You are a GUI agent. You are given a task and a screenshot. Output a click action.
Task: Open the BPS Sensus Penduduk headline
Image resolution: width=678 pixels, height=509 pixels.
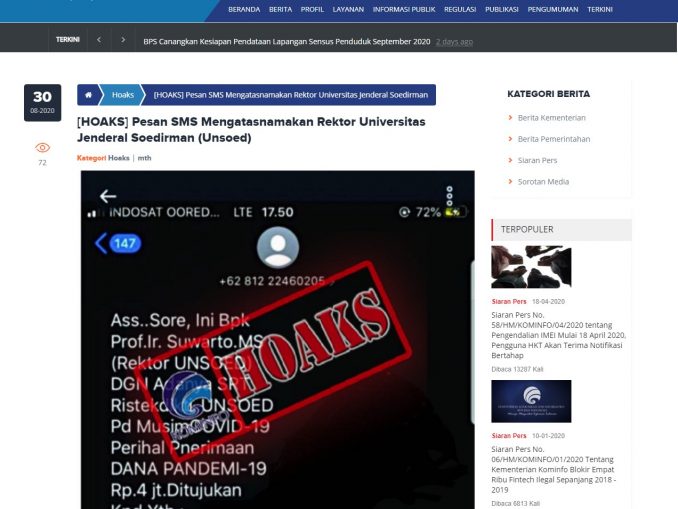coord(287,42)
